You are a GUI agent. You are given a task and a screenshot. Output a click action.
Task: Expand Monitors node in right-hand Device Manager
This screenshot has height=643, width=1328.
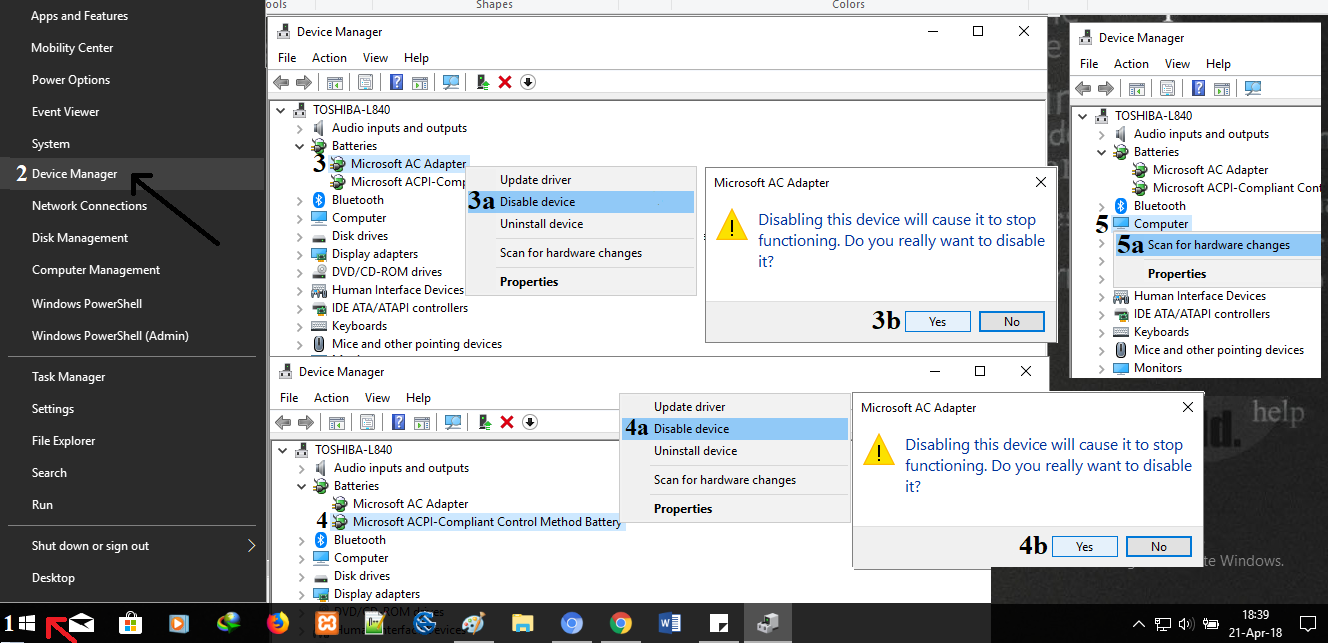coord(1102,368)
